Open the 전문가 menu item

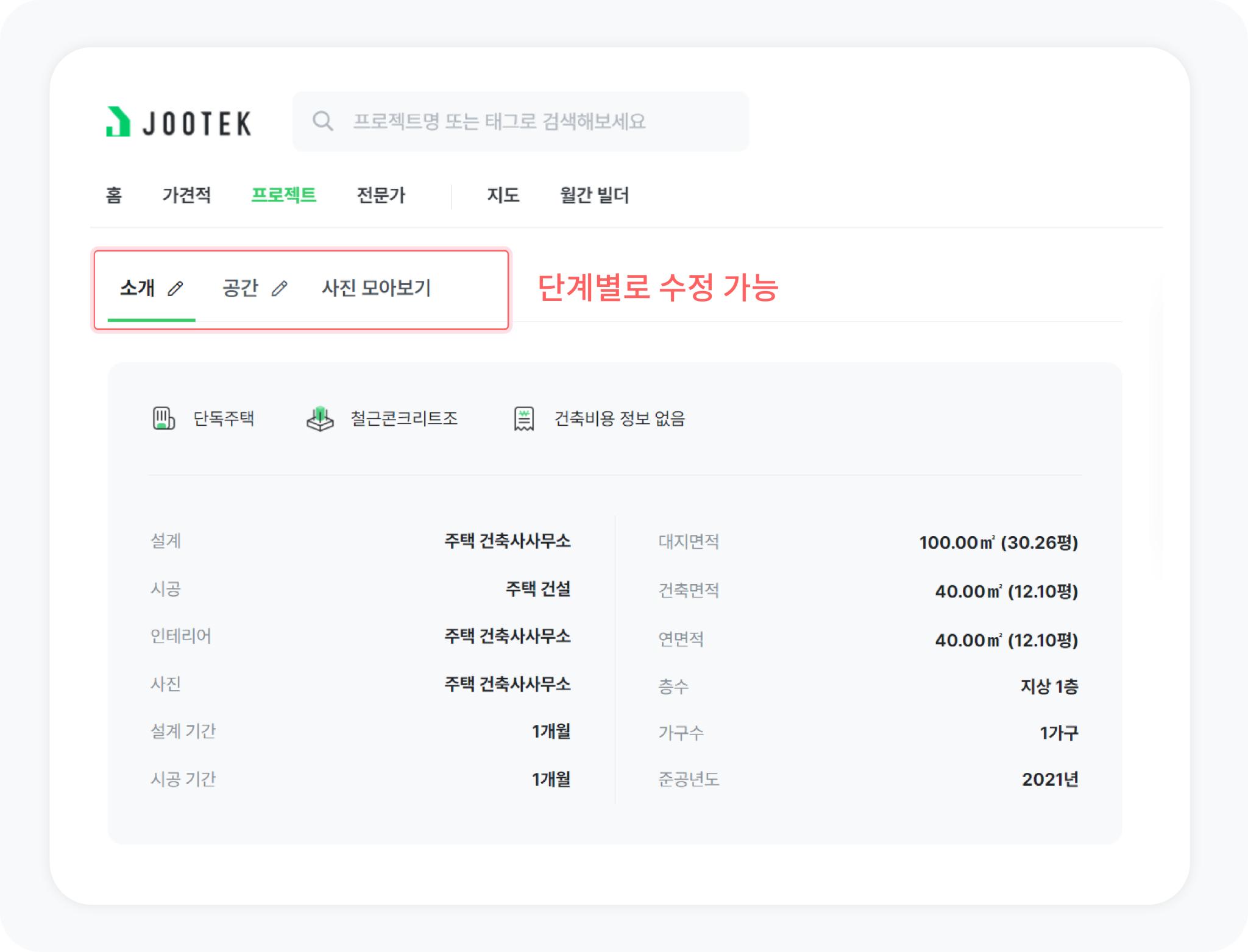[x=381, y=196]
